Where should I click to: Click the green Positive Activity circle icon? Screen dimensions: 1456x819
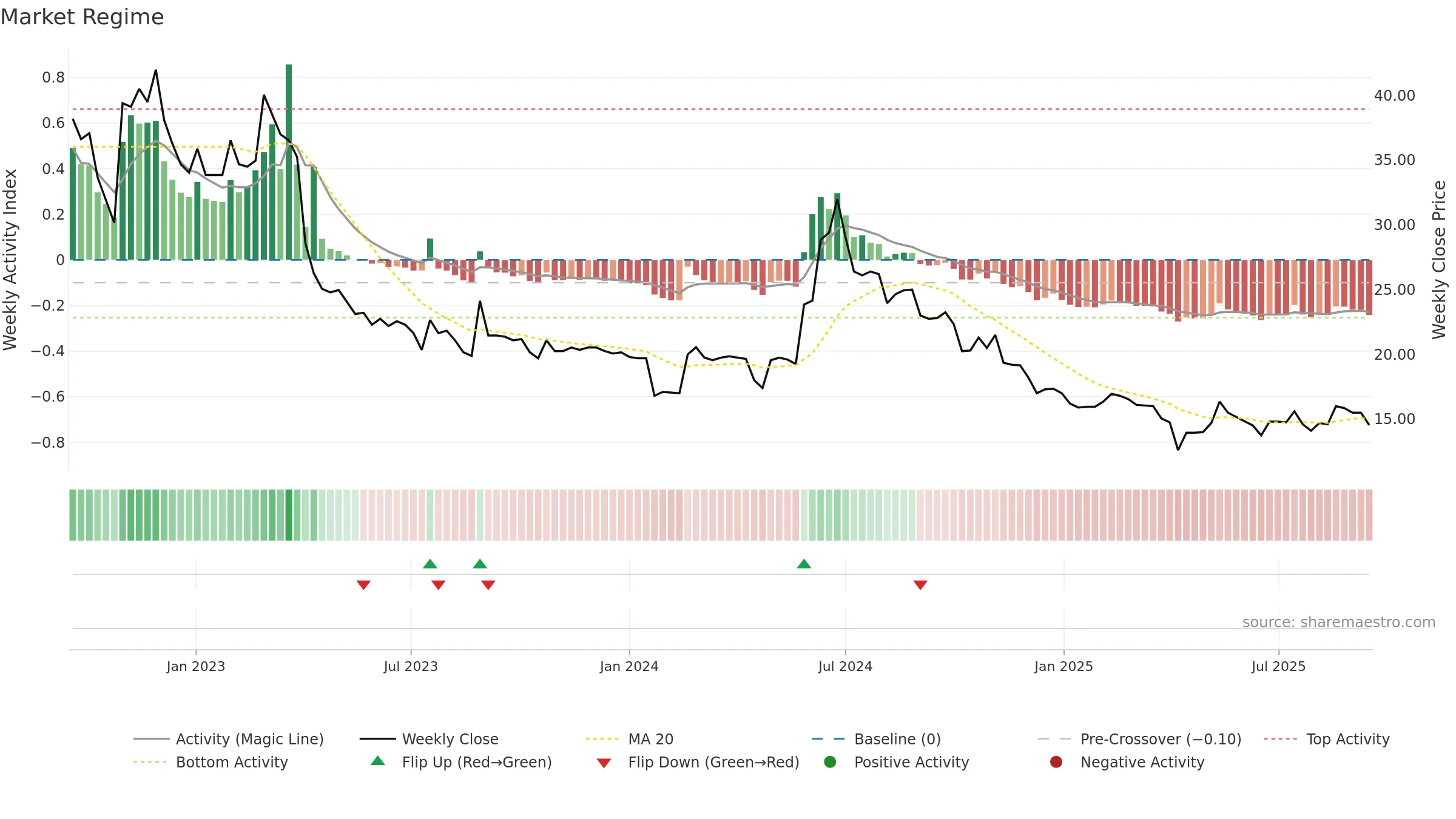coord(830,762)
